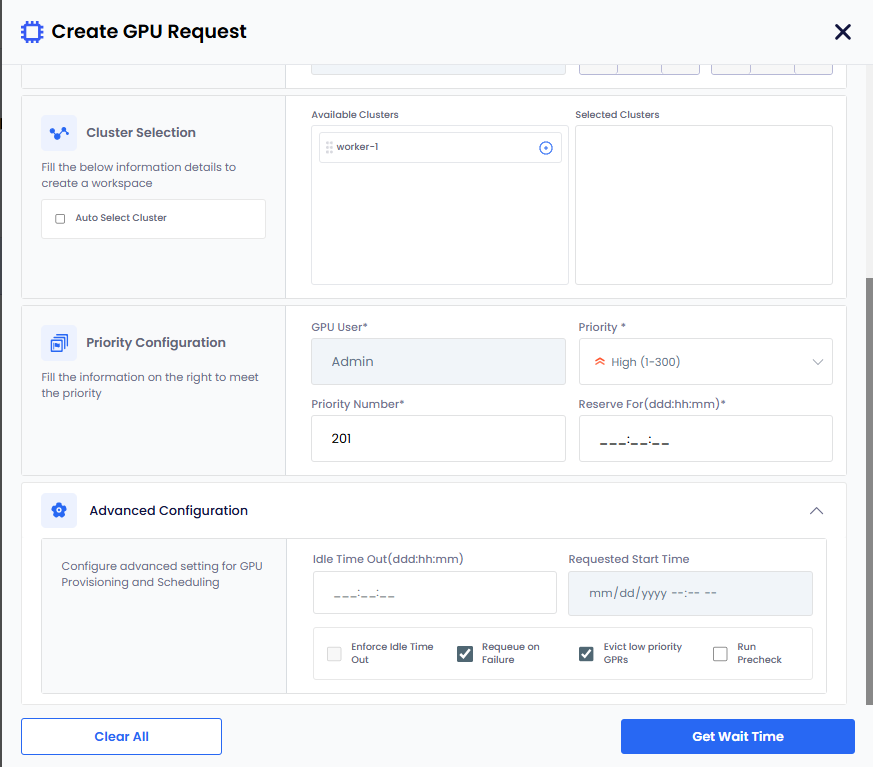Click the drag handle next to worker-1
Viewport: 873px width, 767px height.
click(328, 148)
